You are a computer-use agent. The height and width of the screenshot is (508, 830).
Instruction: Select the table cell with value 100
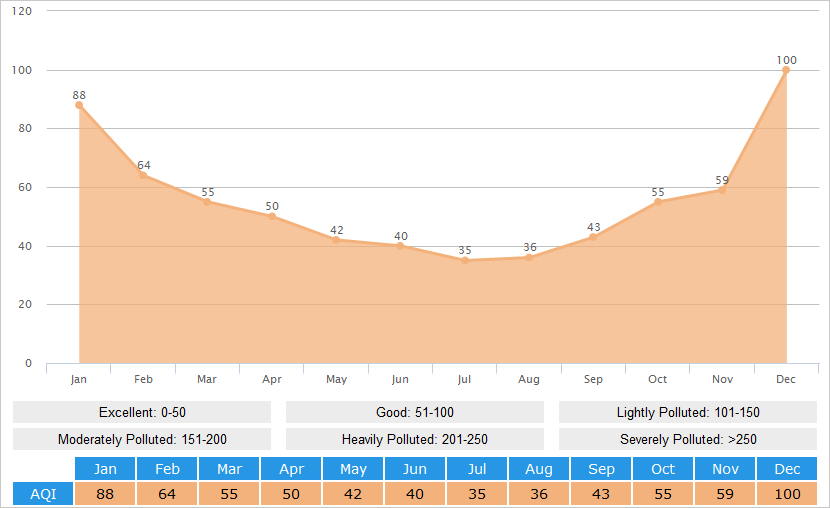click(787, 494)
